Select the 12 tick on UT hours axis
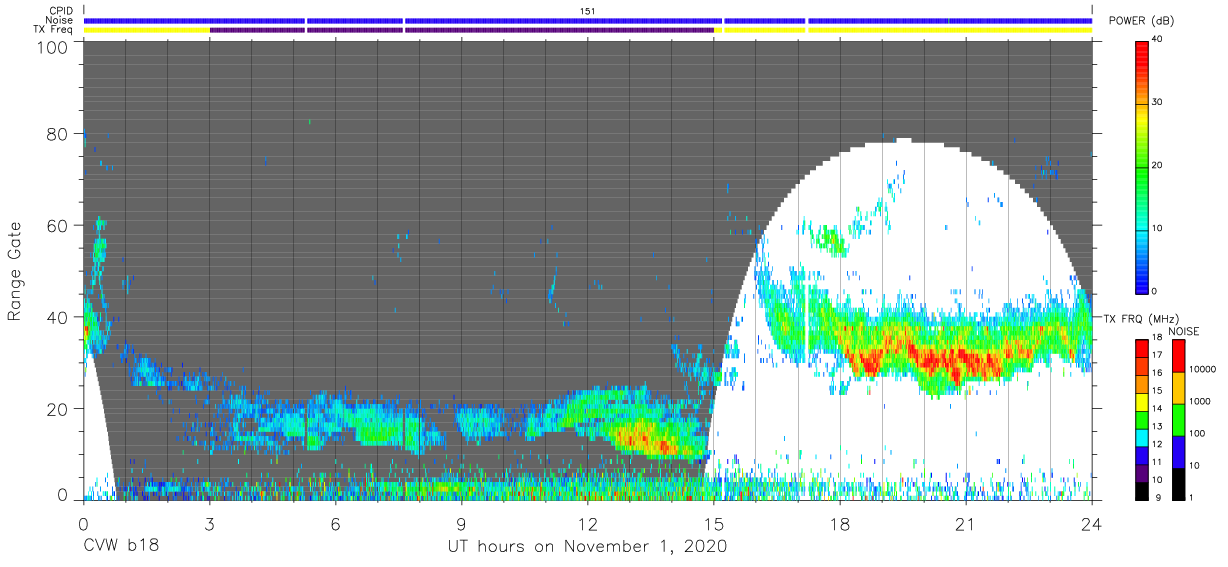This screenshot has width=1228, height=567. [587, 523]
